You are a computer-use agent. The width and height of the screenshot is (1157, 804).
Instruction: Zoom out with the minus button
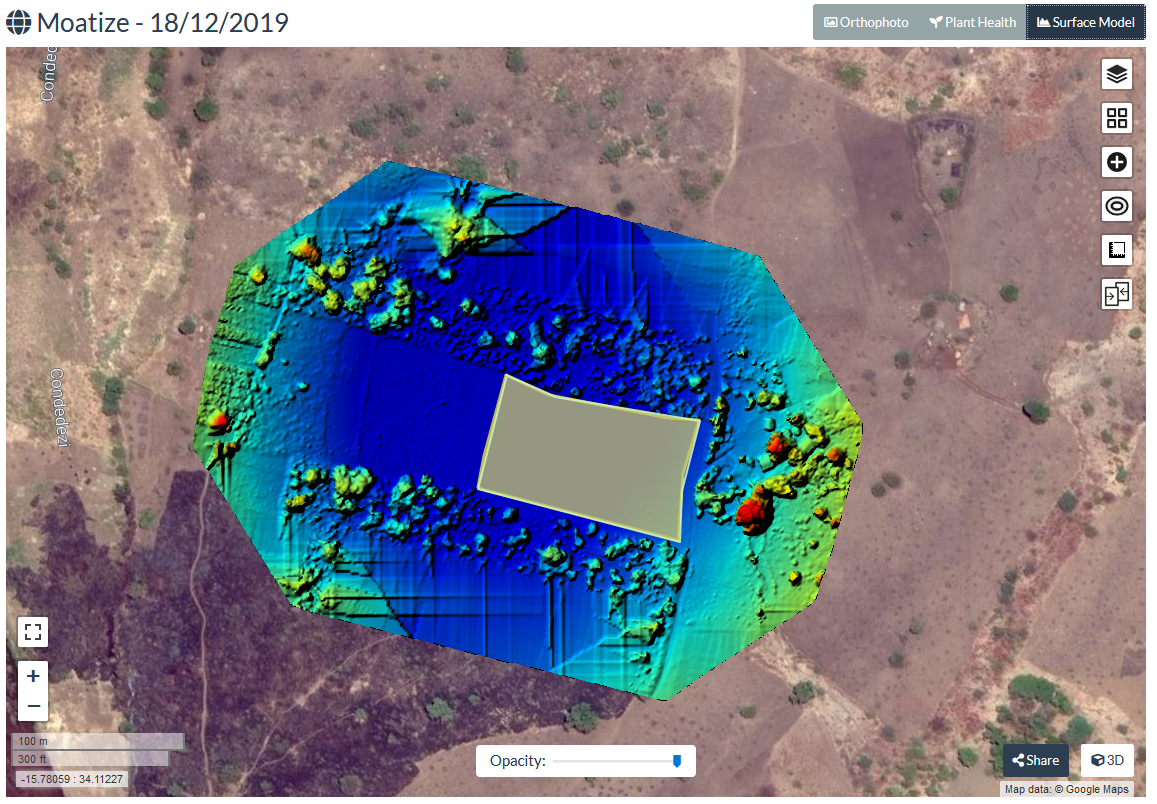pos(33,706)
